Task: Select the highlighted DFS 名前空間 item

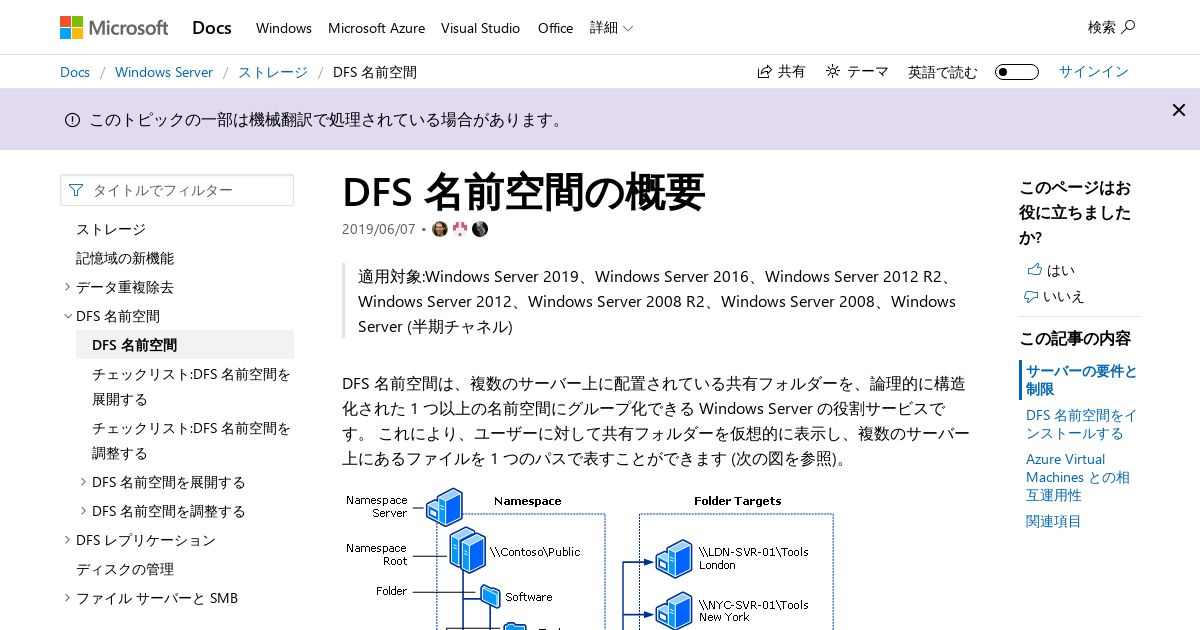Action: 185,345
